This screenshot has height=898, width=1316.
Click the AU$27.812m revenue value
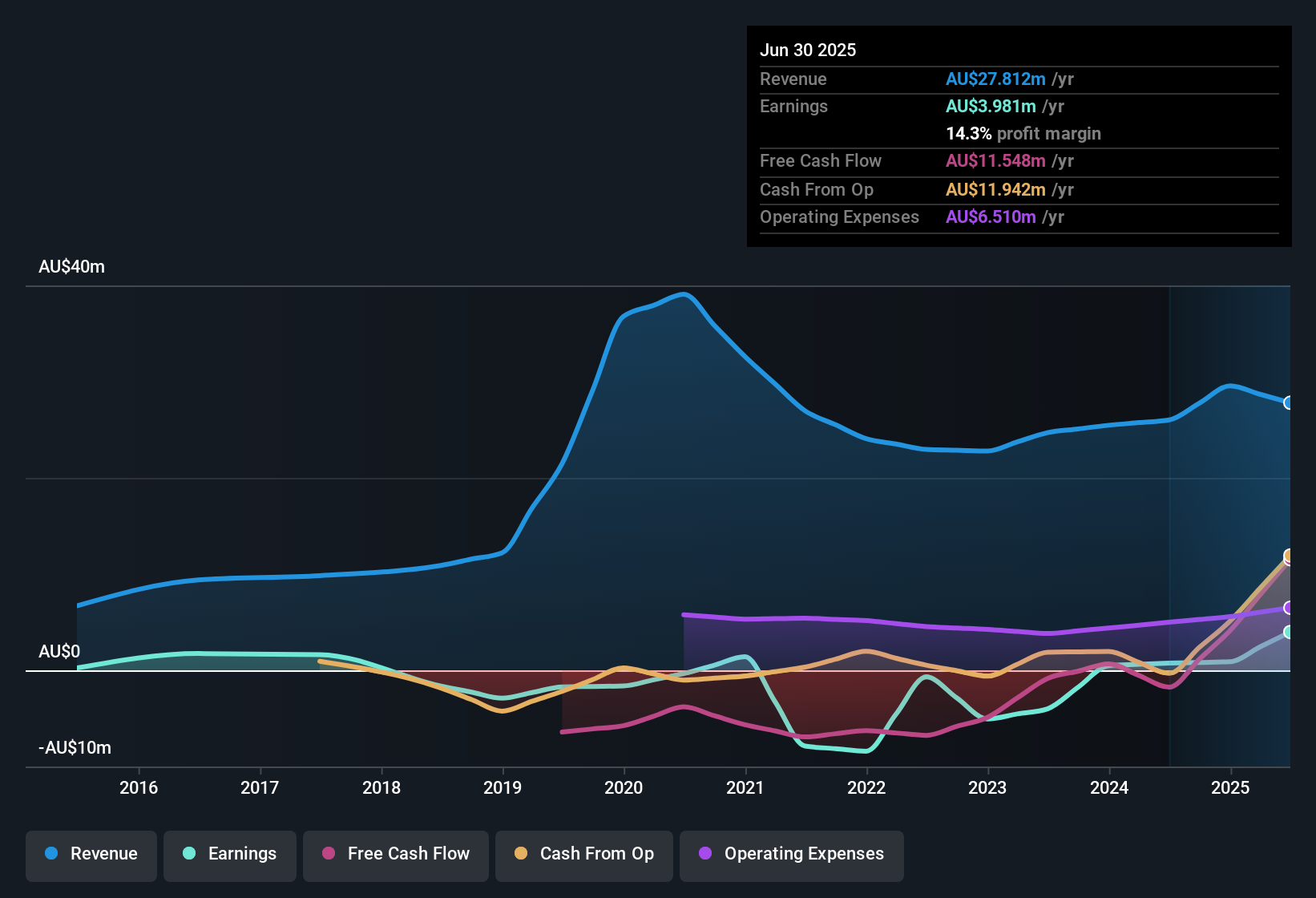click(x=995, y=79)
